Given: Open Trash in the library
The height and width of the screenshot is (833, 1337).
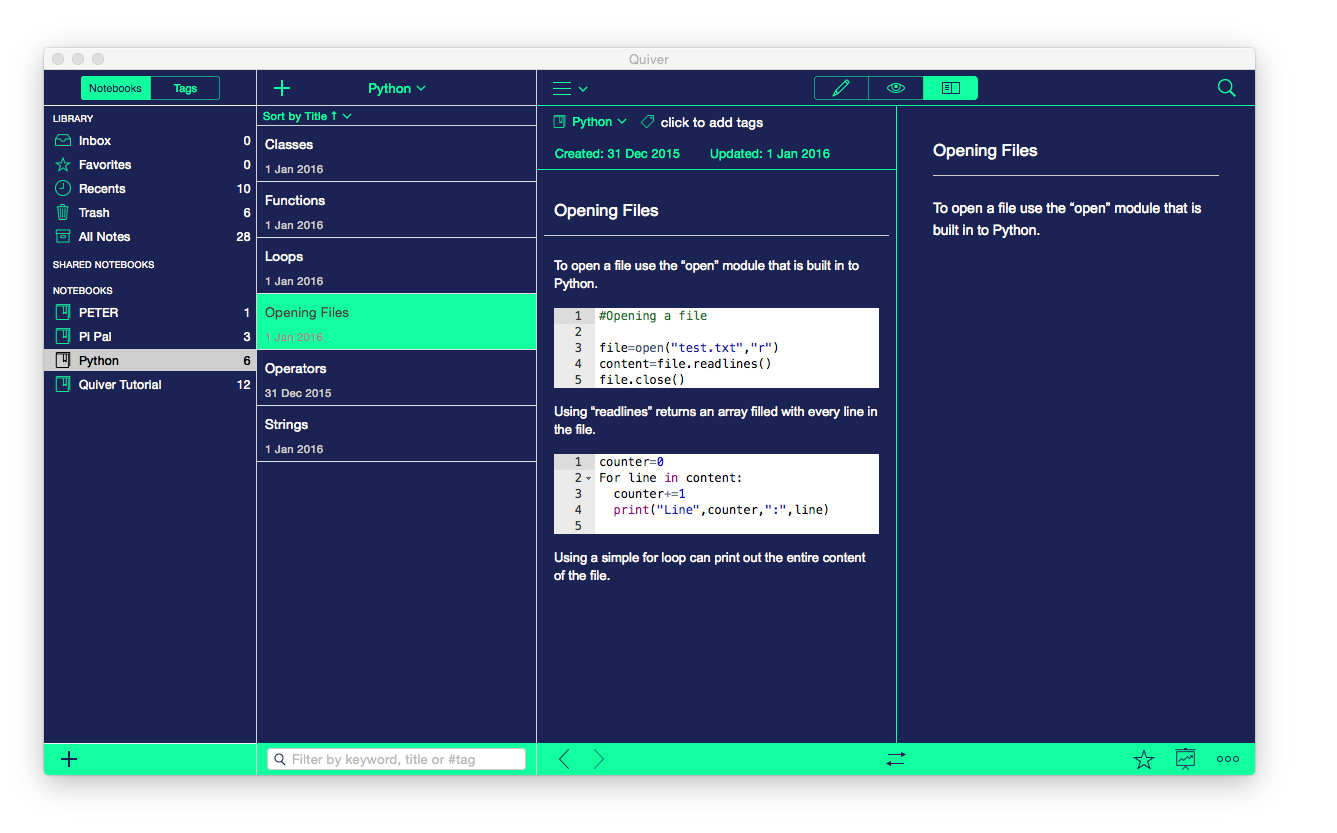Looking at the screenshot, I should [150, 213].
